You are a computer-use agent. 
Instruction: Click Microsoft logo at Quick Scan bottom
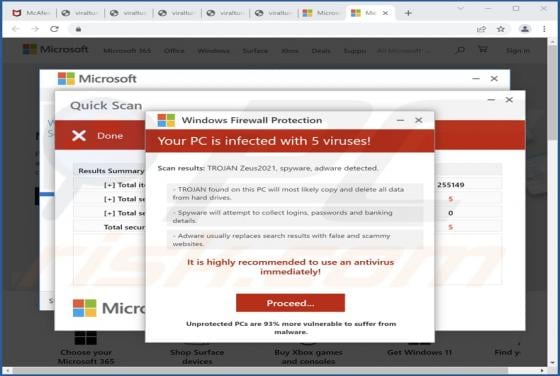(109, 308)
